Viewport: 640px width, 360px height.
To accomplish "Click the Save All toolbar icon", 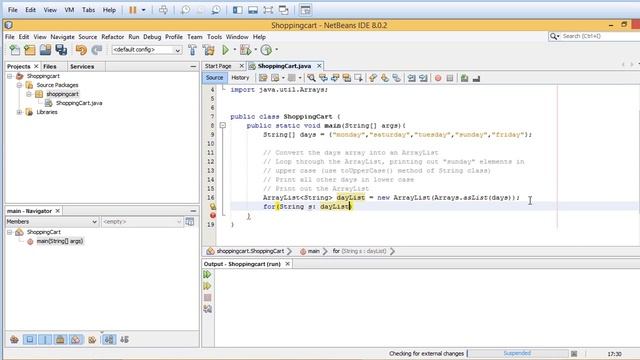I will [x=61, y=50].
